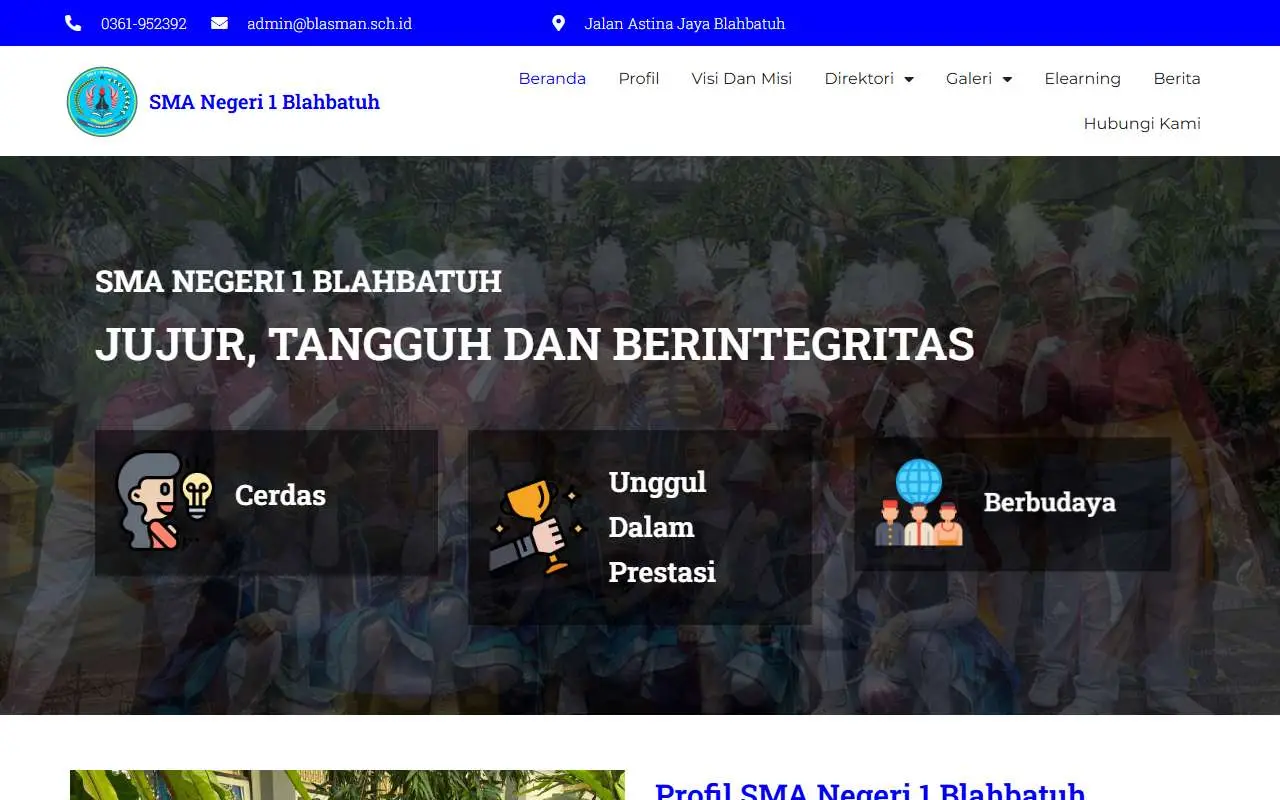Click the Berbudaya heading text
This screenshot has width=1280, height=800.
pos(1049,502)
